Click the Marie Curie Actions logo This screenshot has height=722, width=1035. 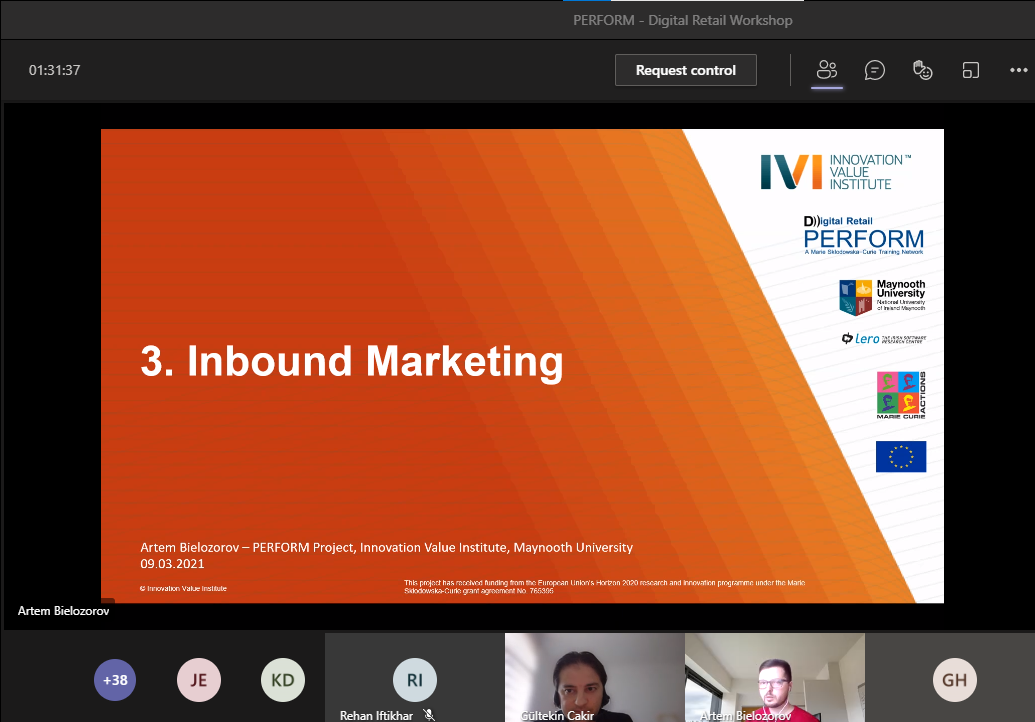(901, 395)
